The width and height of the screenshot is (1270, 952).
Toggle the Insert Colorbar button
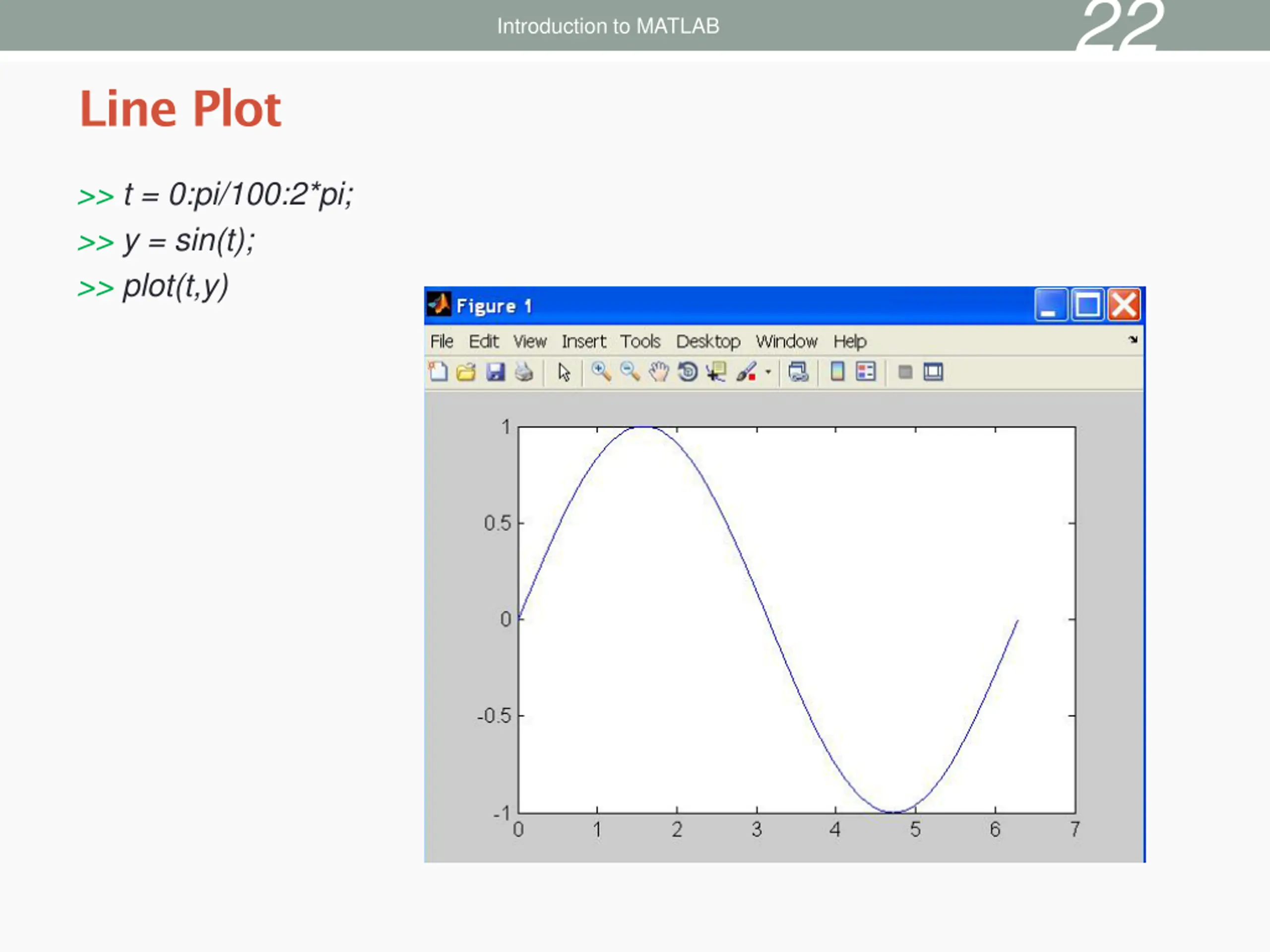(837, 372)
